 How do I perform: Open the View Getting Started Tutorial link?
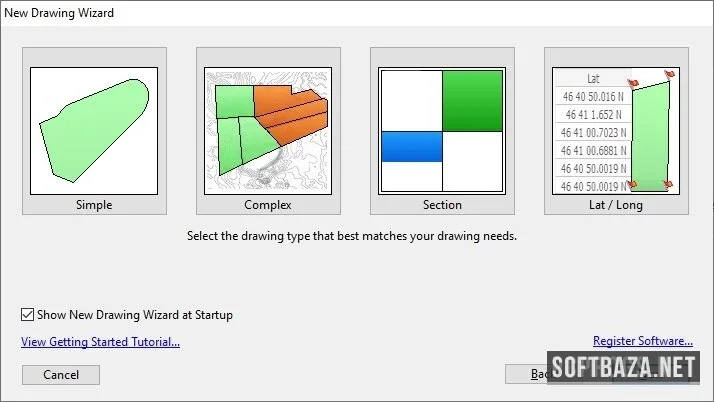(x=101, y=341)
